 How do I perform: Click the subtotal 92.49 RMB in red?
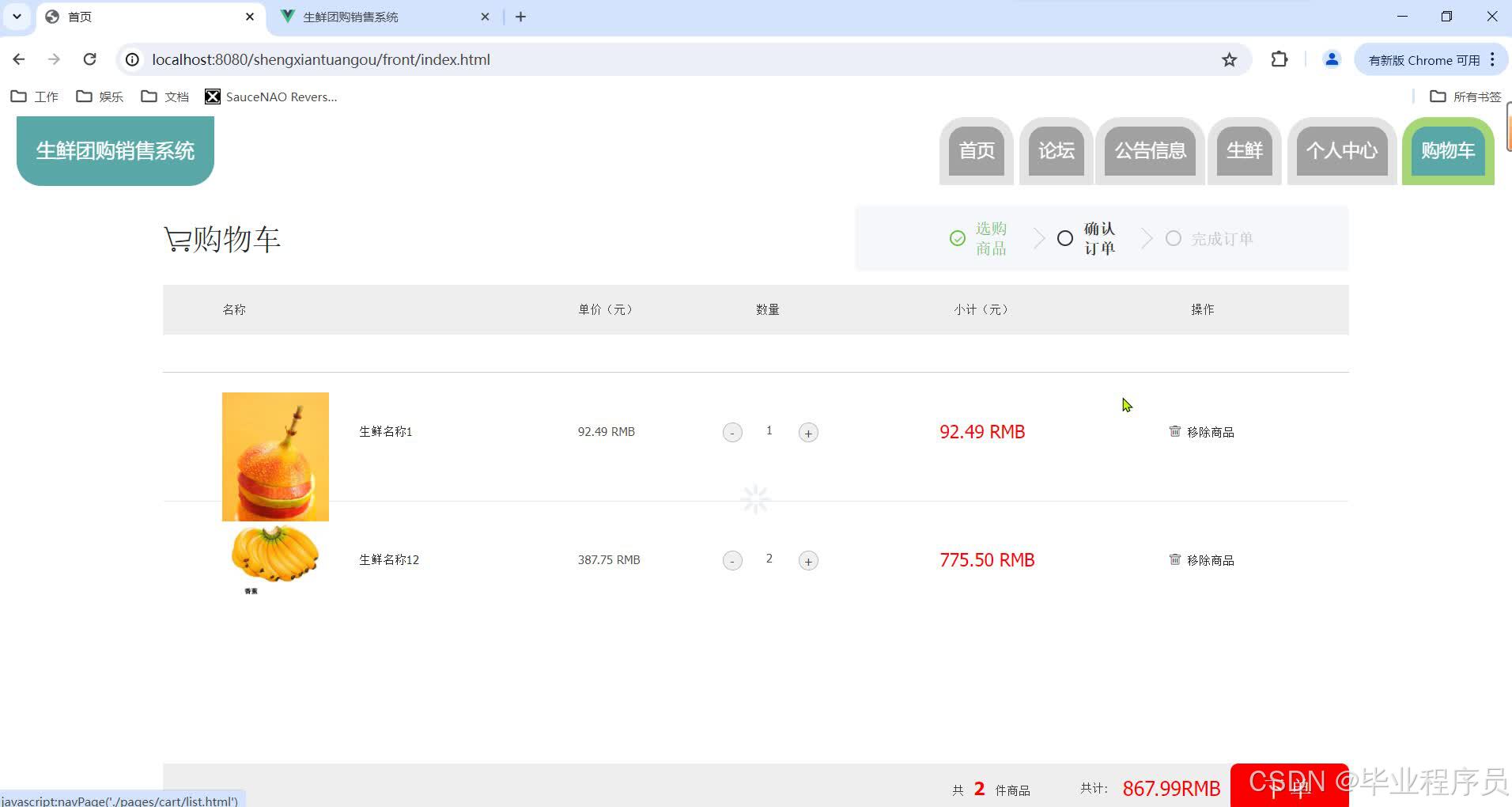982,432
